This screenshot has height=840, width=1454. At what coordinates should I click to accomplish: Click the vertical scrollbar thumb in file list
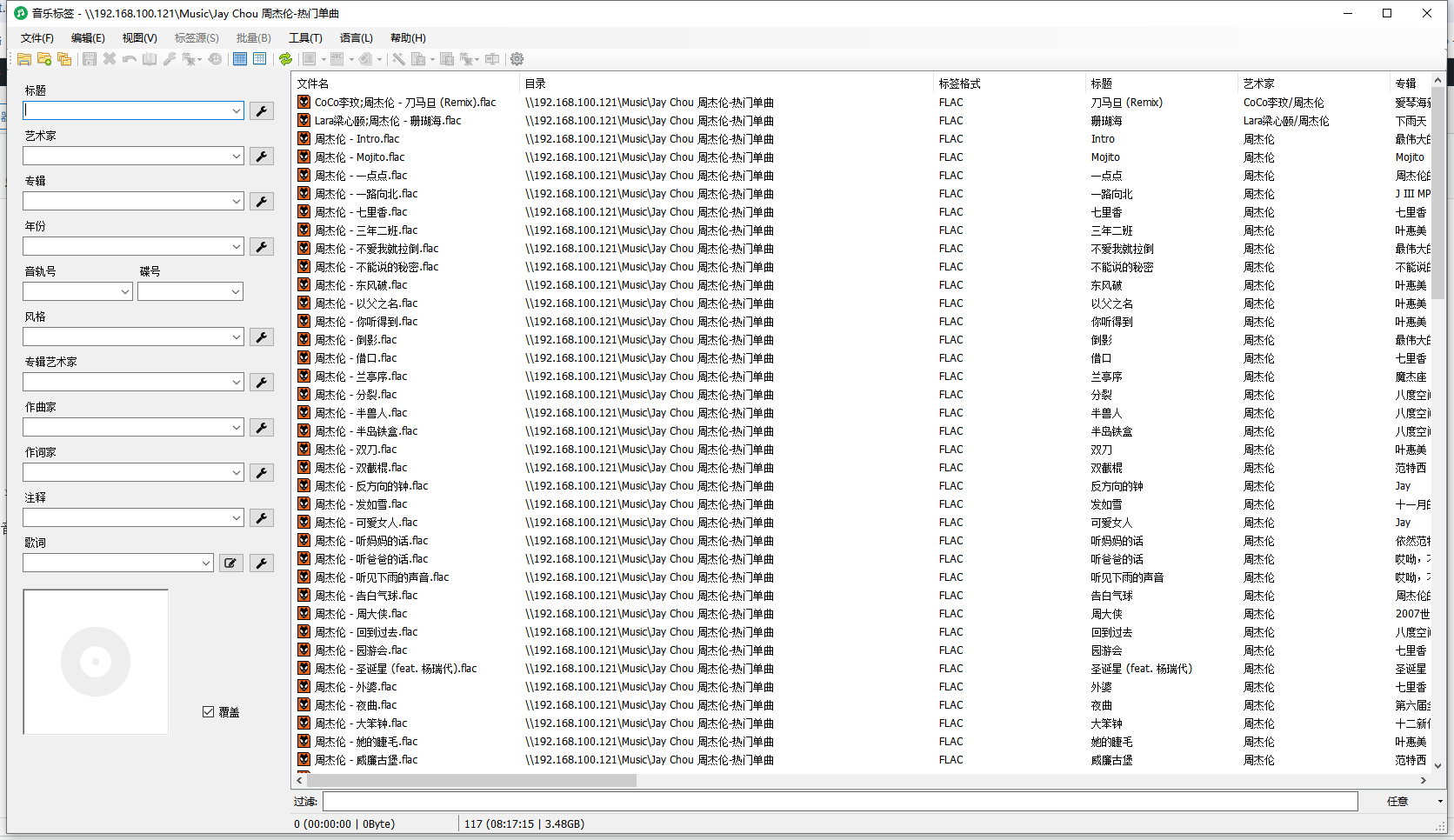tap(1437, 191)
